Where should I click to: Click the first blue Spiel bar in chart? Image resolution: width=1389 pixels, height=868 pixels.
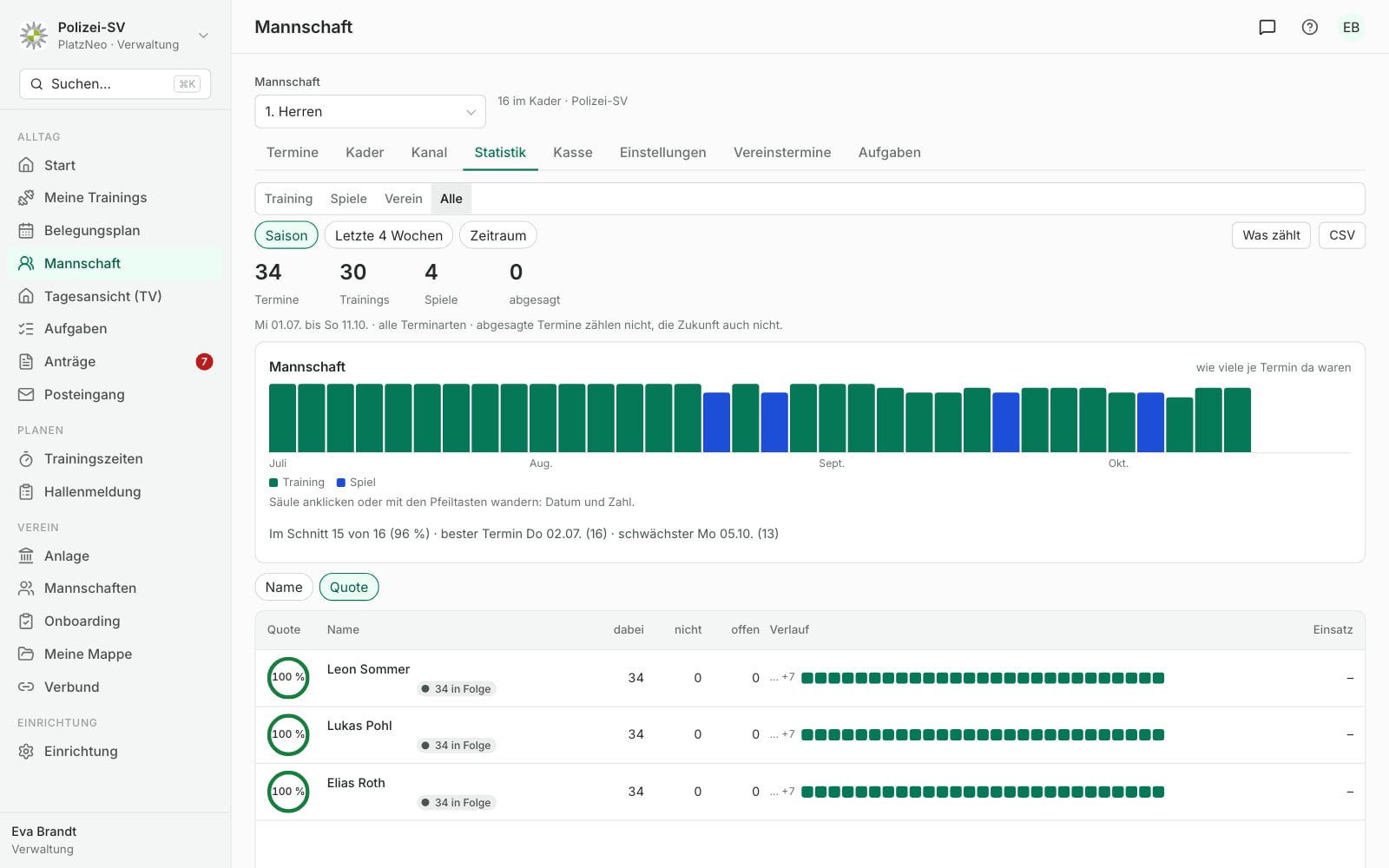(716, 423)
